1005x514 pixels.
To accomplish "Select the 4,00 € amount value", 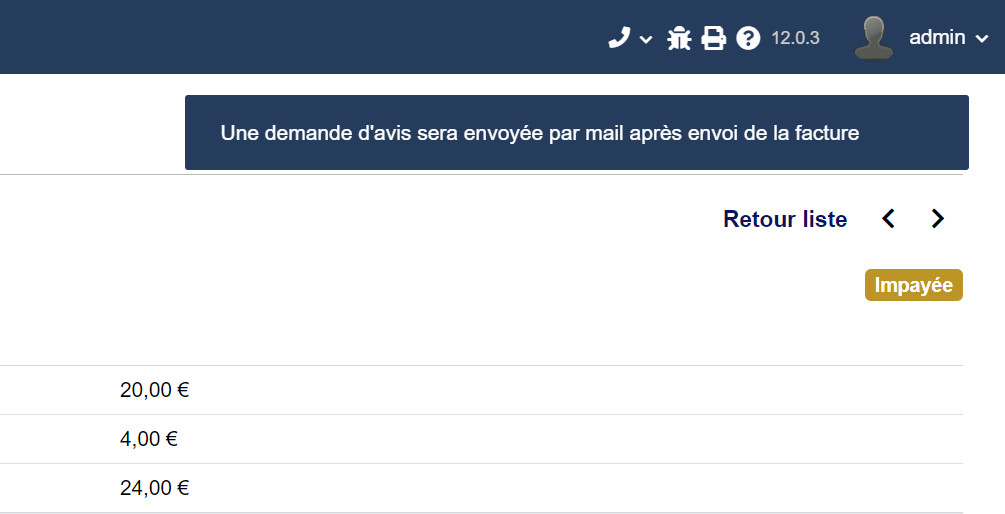I will [x=149, y=439].
